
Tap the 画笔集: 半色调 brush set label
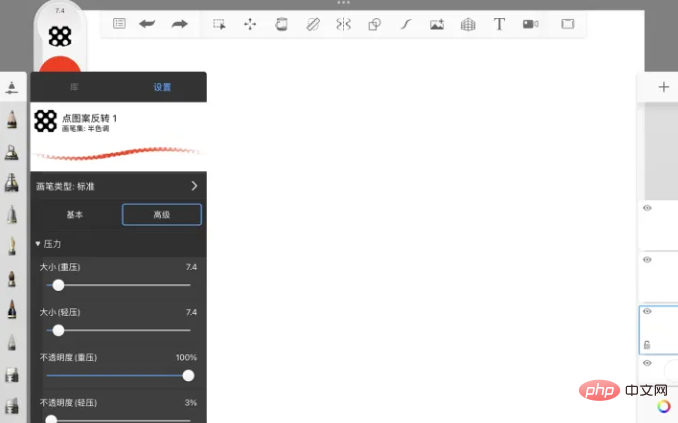[x=86, y=128]
